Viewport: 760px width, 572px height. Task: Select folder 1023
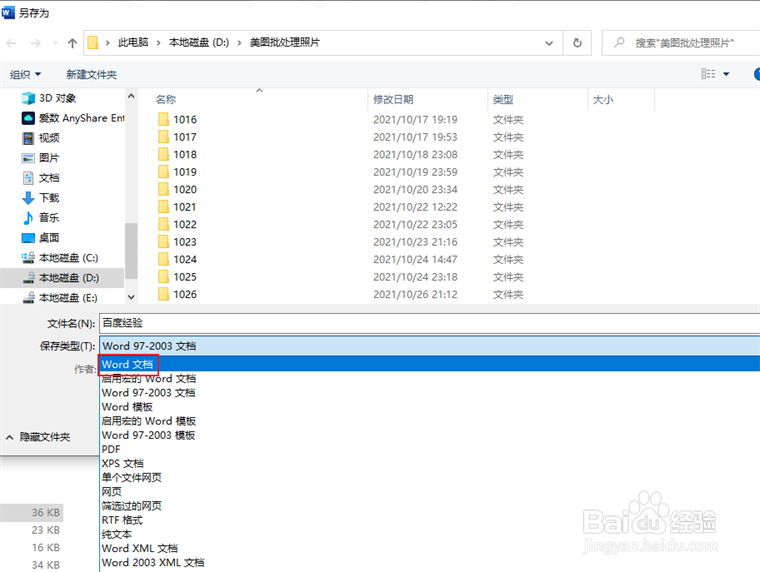177,241
